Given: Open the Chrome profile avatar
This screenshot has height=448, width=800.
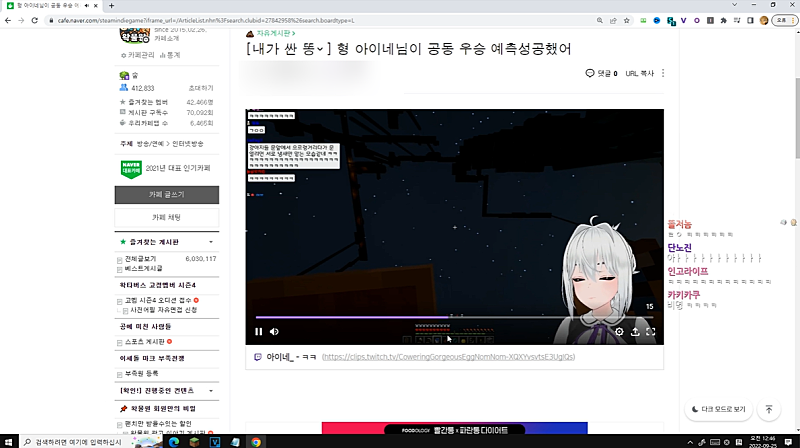Looking at the screenshot, I should click(x=764, y=20).
